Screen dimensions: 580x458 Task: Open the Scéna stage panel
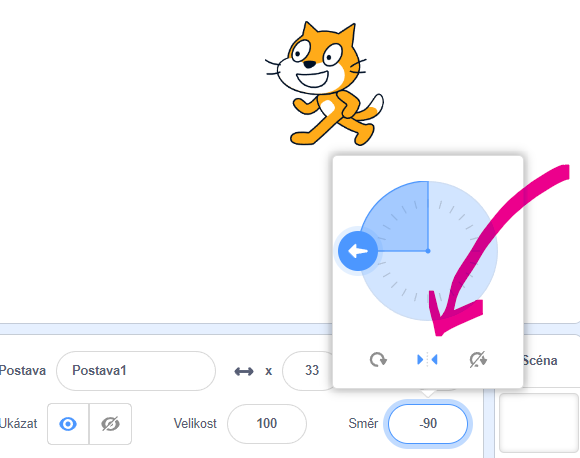[540, 360]
